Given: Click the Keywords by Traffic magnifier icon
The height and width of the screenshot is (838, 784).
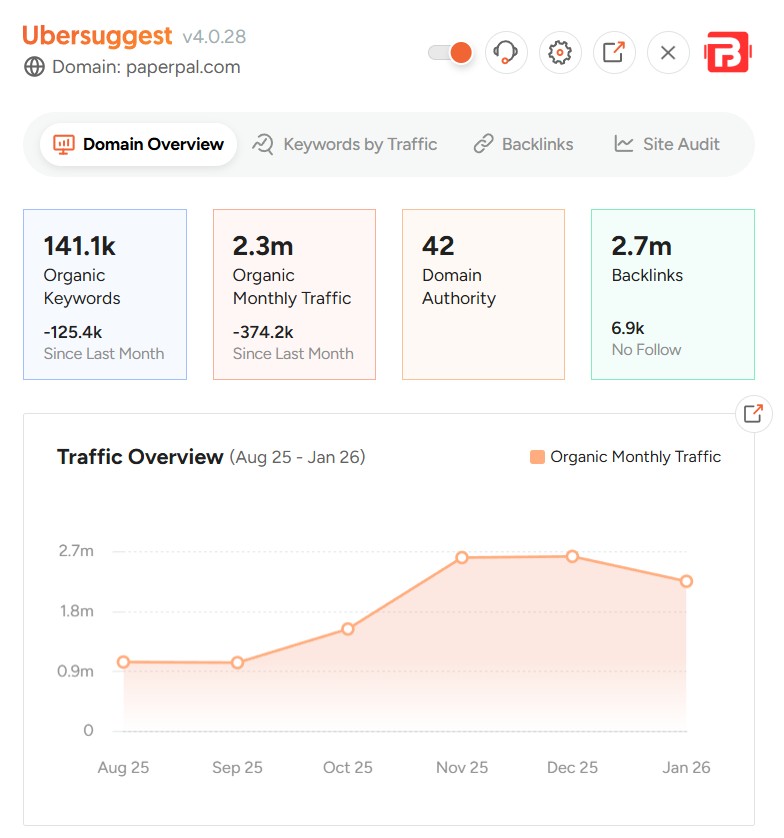Looking at the screenshot, I should (x=263, y=144).
